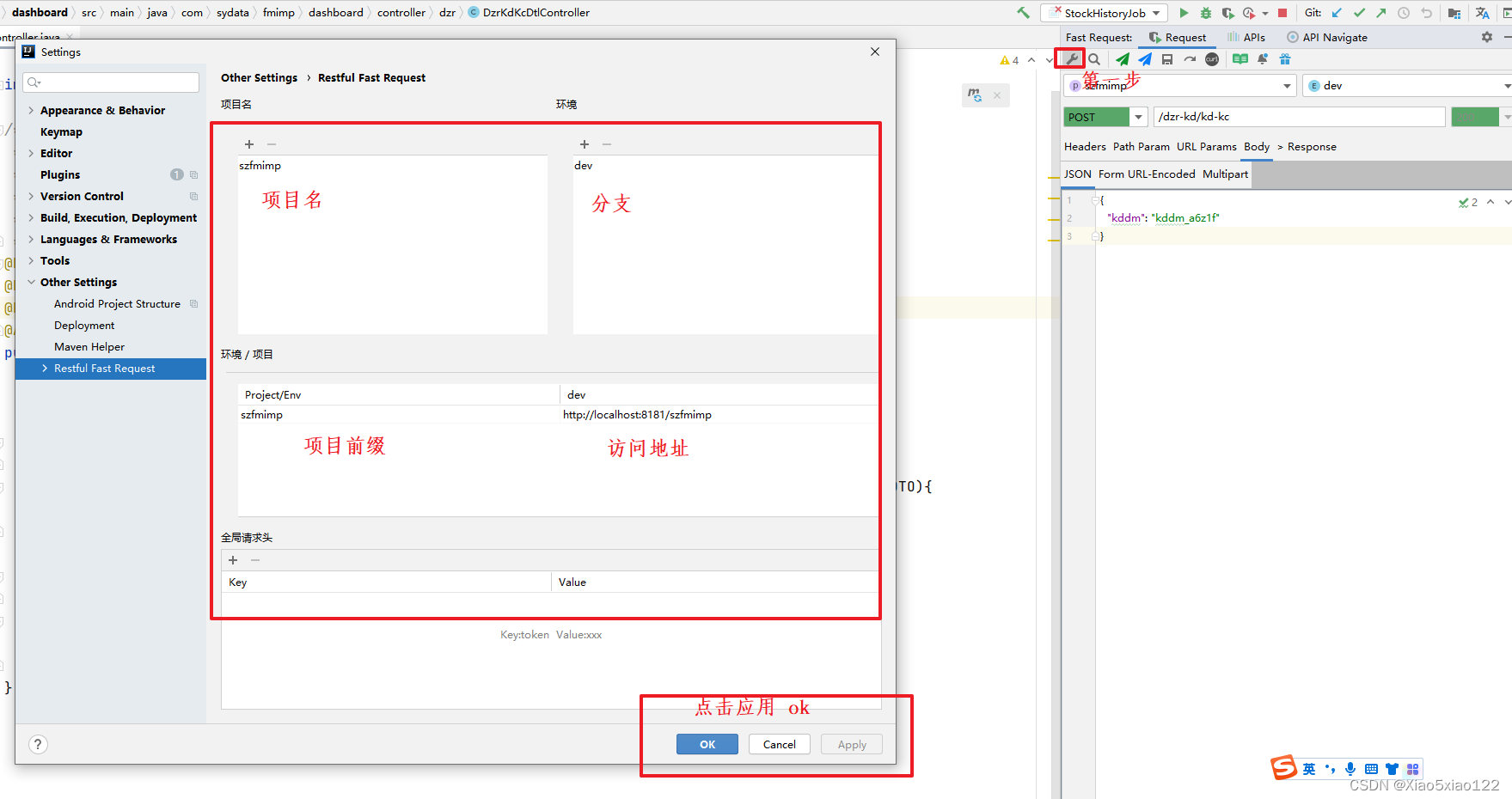Screen dimensions: 1512x799
Task: Open the dev environment dropdown in Fast Request
Action: 1408,85
